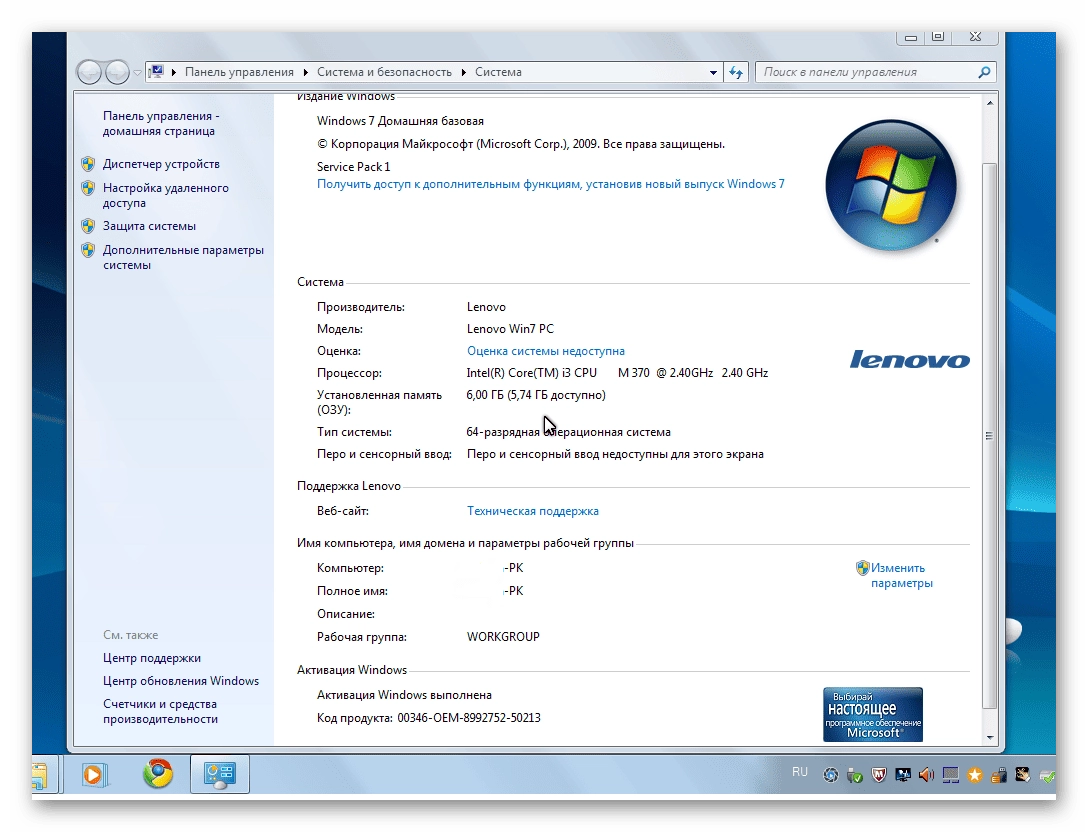Select the Система breadcrumb
This screenshot has width=1088, height=832.
498,72
